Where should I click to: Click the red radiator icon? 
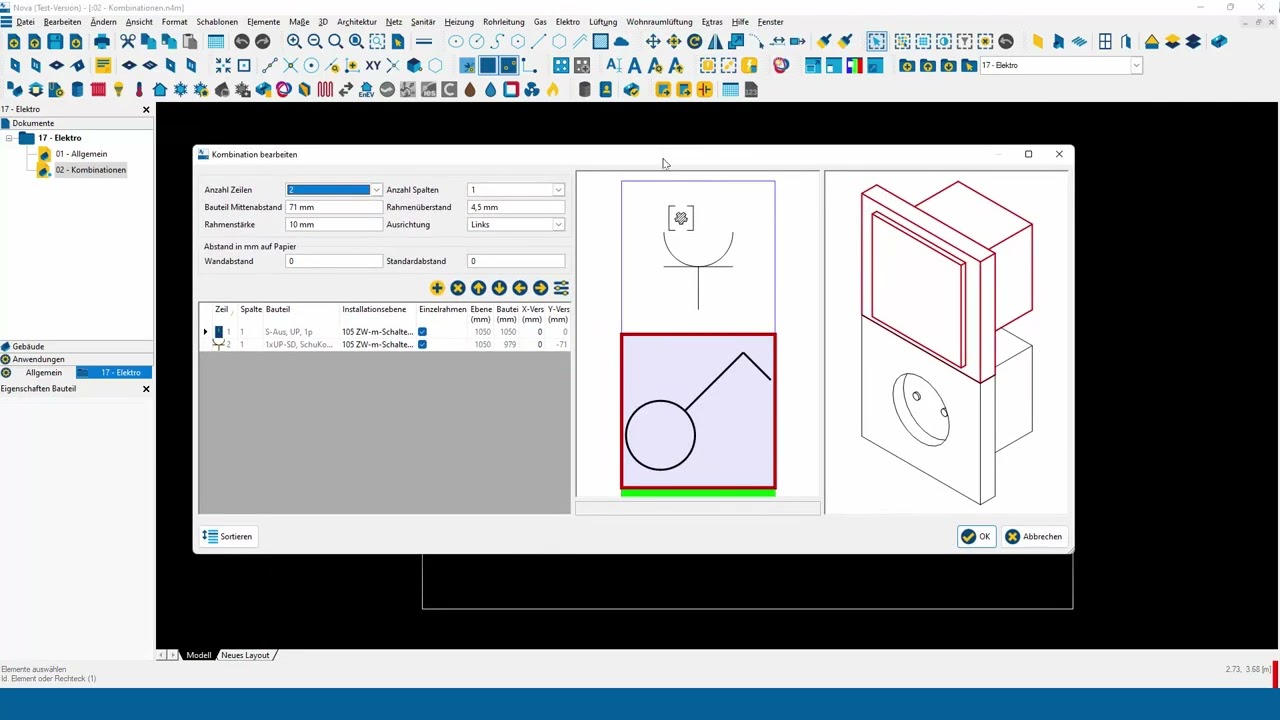click(x=98, y=89)
